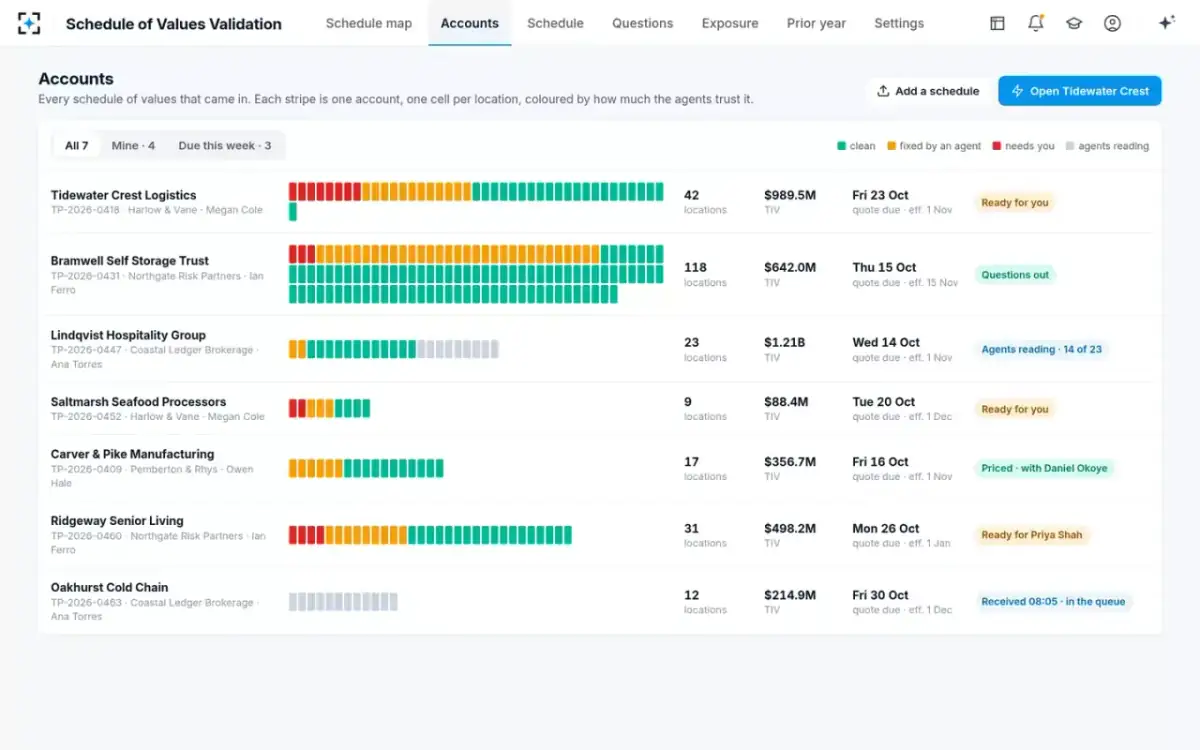Filter by Due this week · 3
The width and height of the screenshot is (1200, 750).
[x=225, y=146]
